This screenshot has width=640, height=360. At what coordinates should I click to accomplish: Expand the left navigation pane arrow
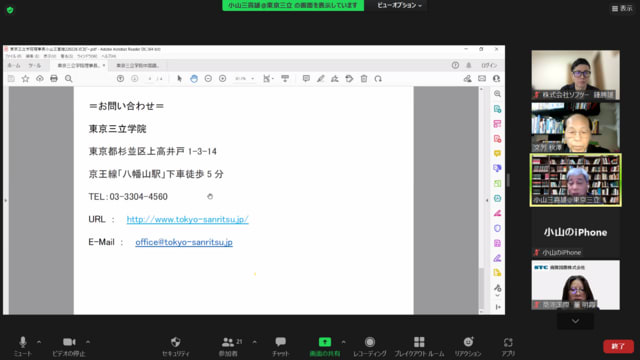pos(5,200)
